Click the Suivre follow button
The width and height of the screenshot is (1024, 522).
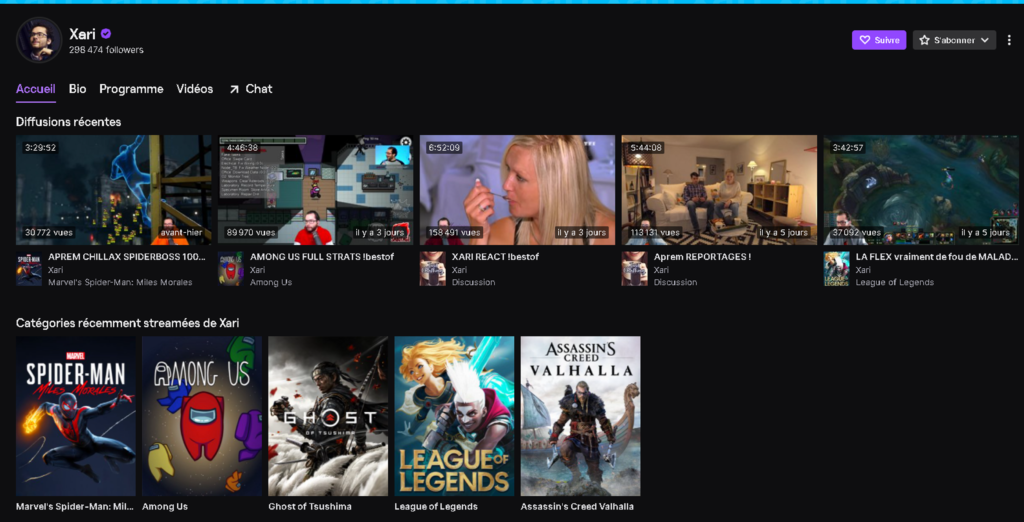(878, 40)
